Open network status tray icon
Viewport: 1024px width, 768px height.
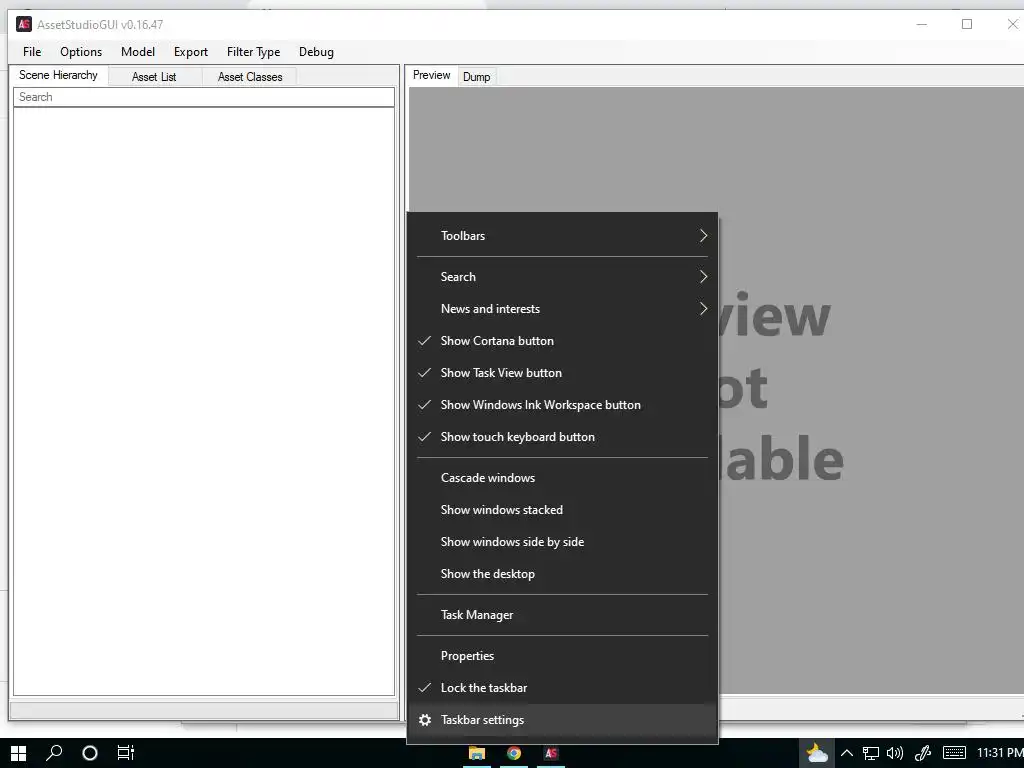coord(871,753)
